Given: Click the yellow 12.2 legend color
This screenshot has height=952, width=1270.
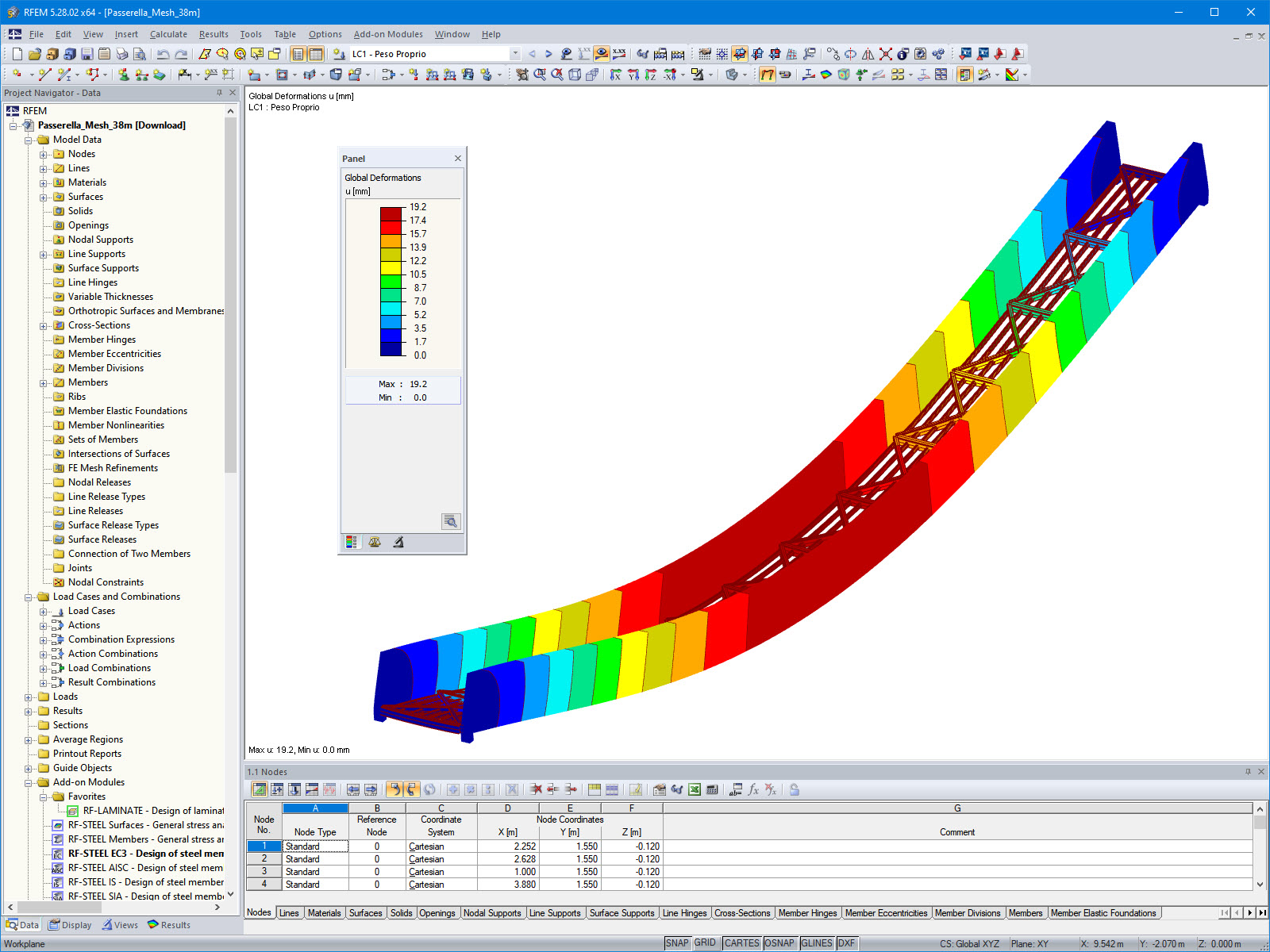Looking at the screenshot, I should (x=391, y=267).
